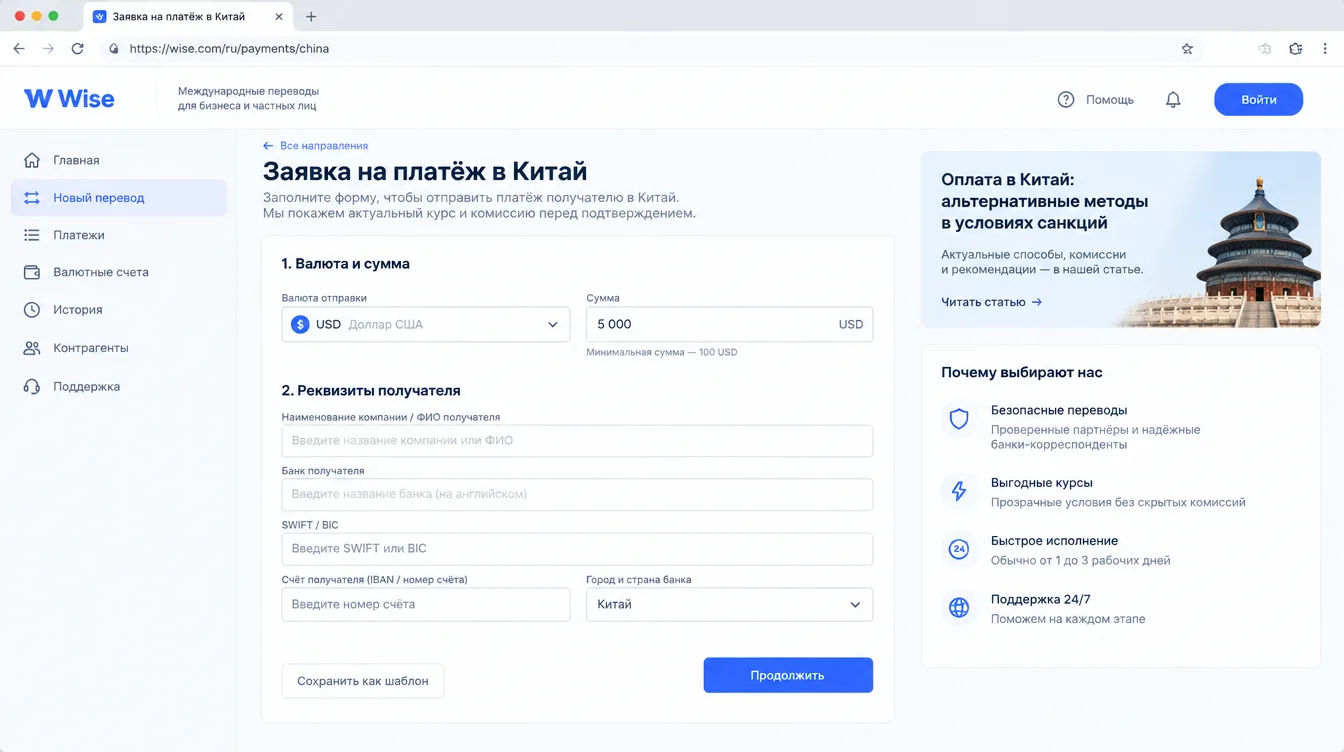Click the Wise logo
The image size is (1344, 752).
(69, 99)
